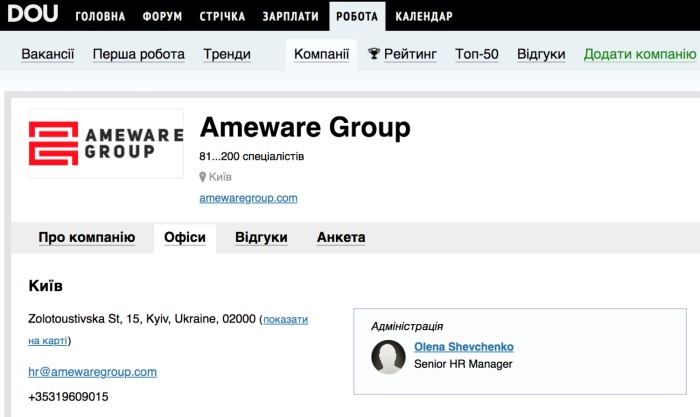Open the Перша робота tab

(138, 54)
